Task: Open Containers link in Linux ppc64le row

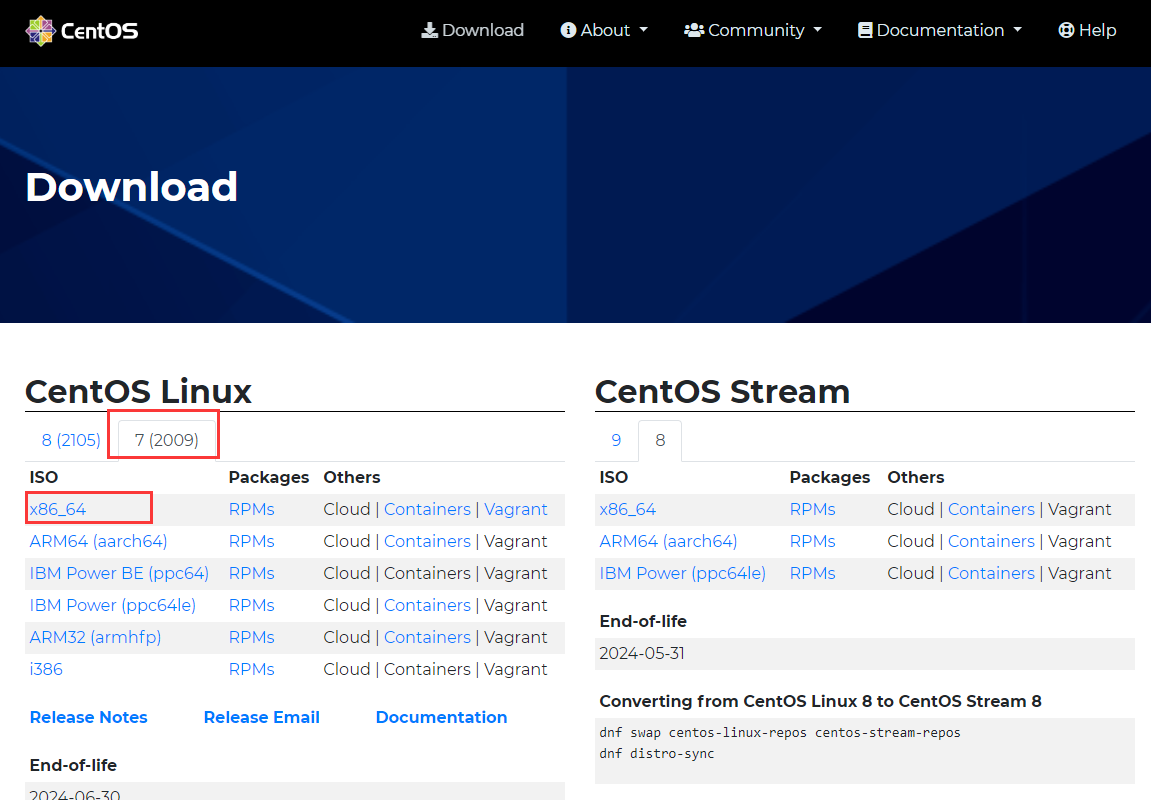Action: [427, 606]
